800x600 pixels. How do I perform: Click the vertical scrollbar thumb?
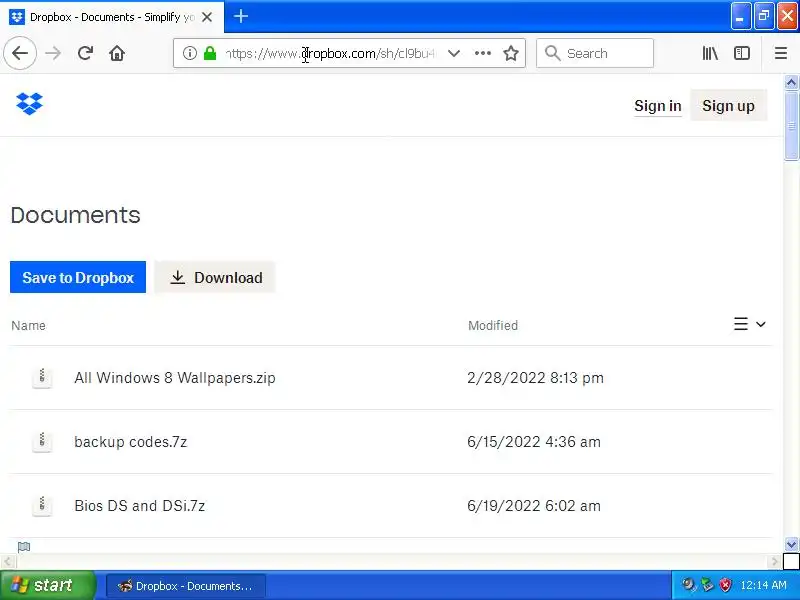click(x=791, y=126)
